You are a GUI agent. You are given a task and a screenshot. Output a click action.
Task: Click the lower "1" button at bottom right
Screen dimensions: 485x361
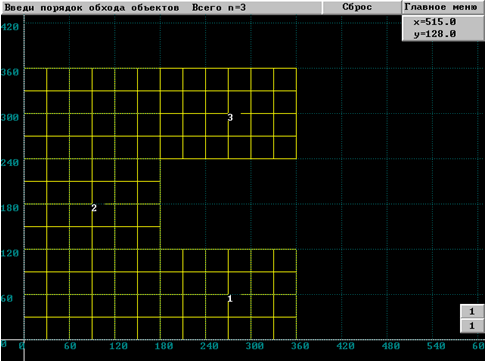coord(472,326)
